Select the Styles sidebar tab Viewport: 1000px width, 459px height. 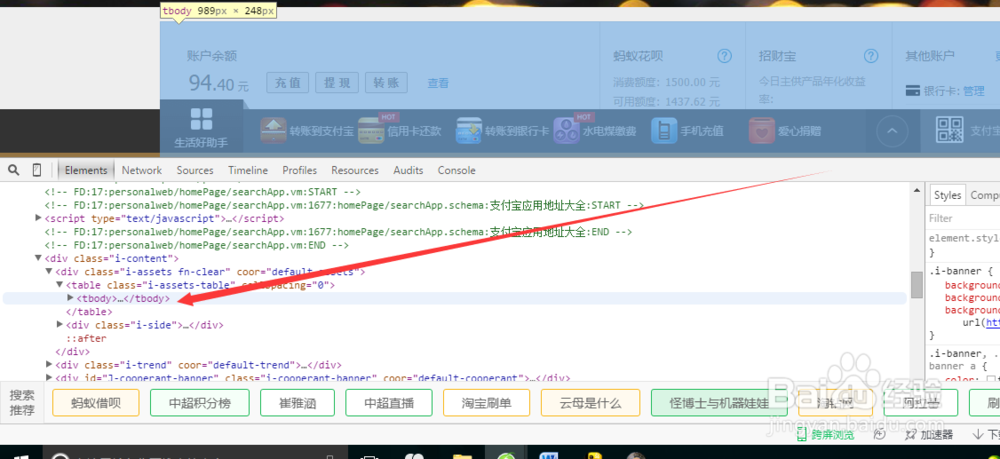[947, 195]
